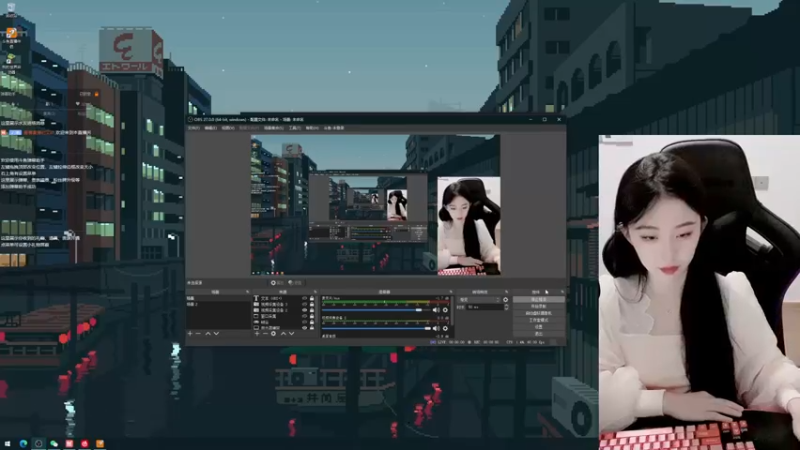
Task: Open WeChat from the taskbar
Action: [x=54, y=444]
